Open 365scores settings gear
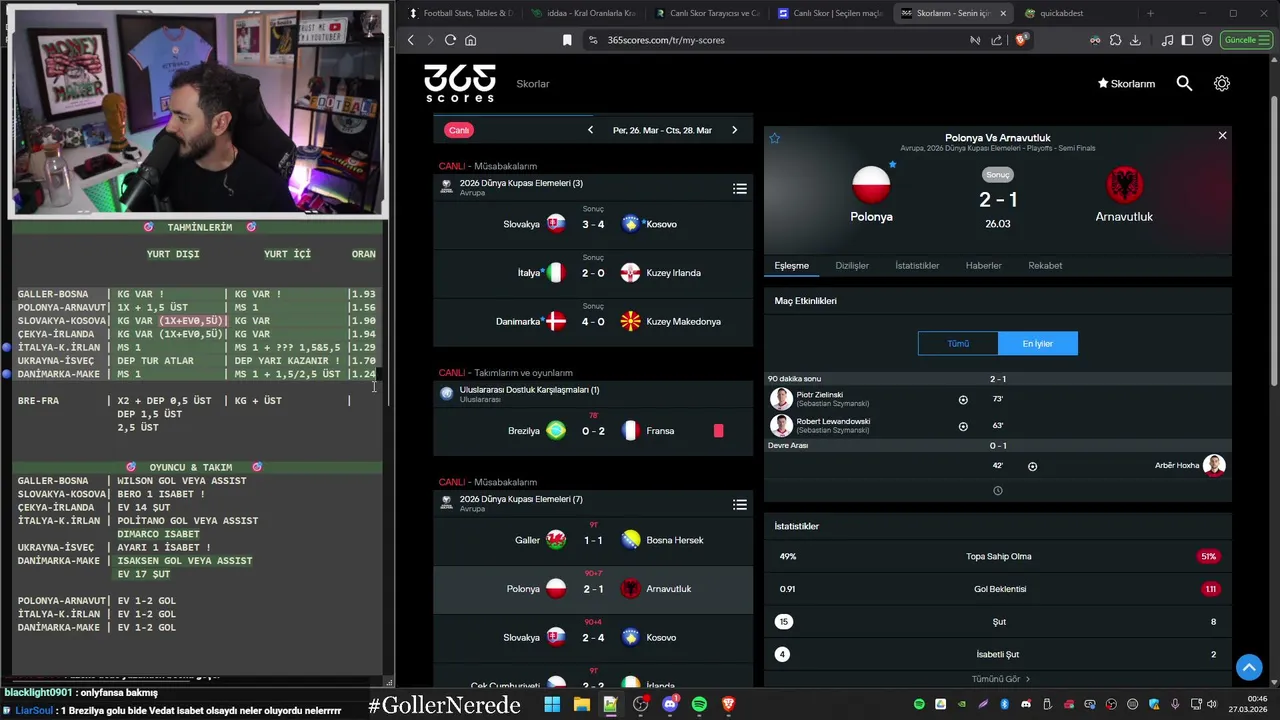Viewport: 1280px width, 720px height. tap(1221, 84)
